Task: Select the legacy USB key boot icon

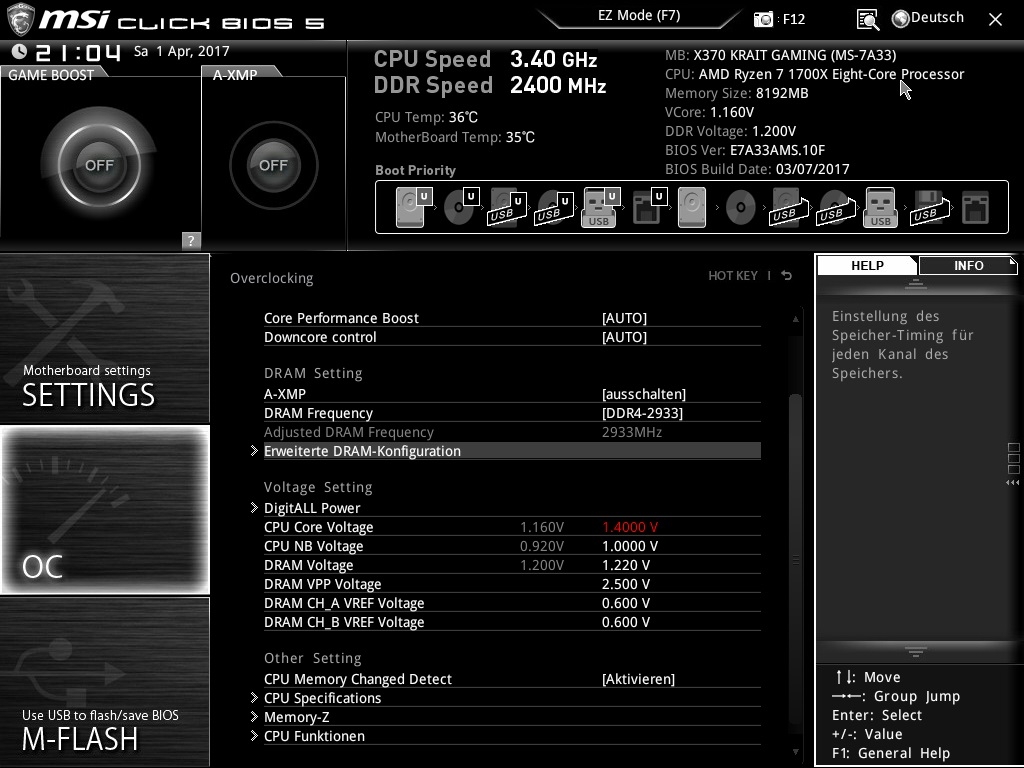Action: click(x=880, y=208)
